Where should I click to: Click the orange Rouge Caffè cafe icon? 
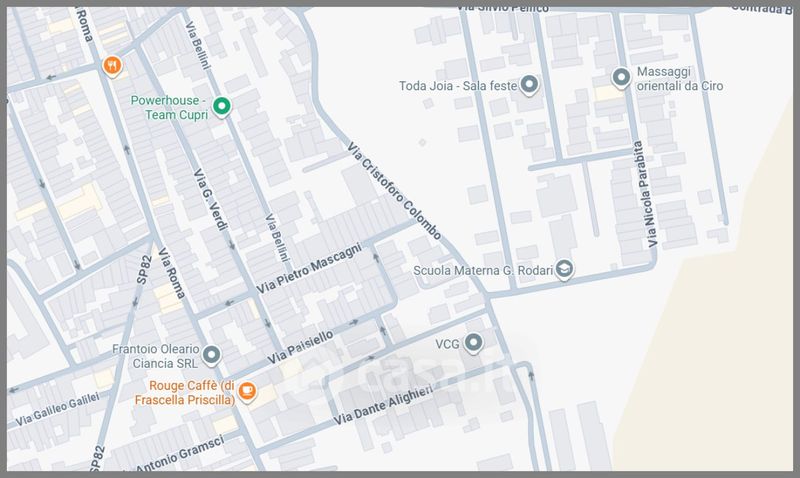click(x=247, y=392)
